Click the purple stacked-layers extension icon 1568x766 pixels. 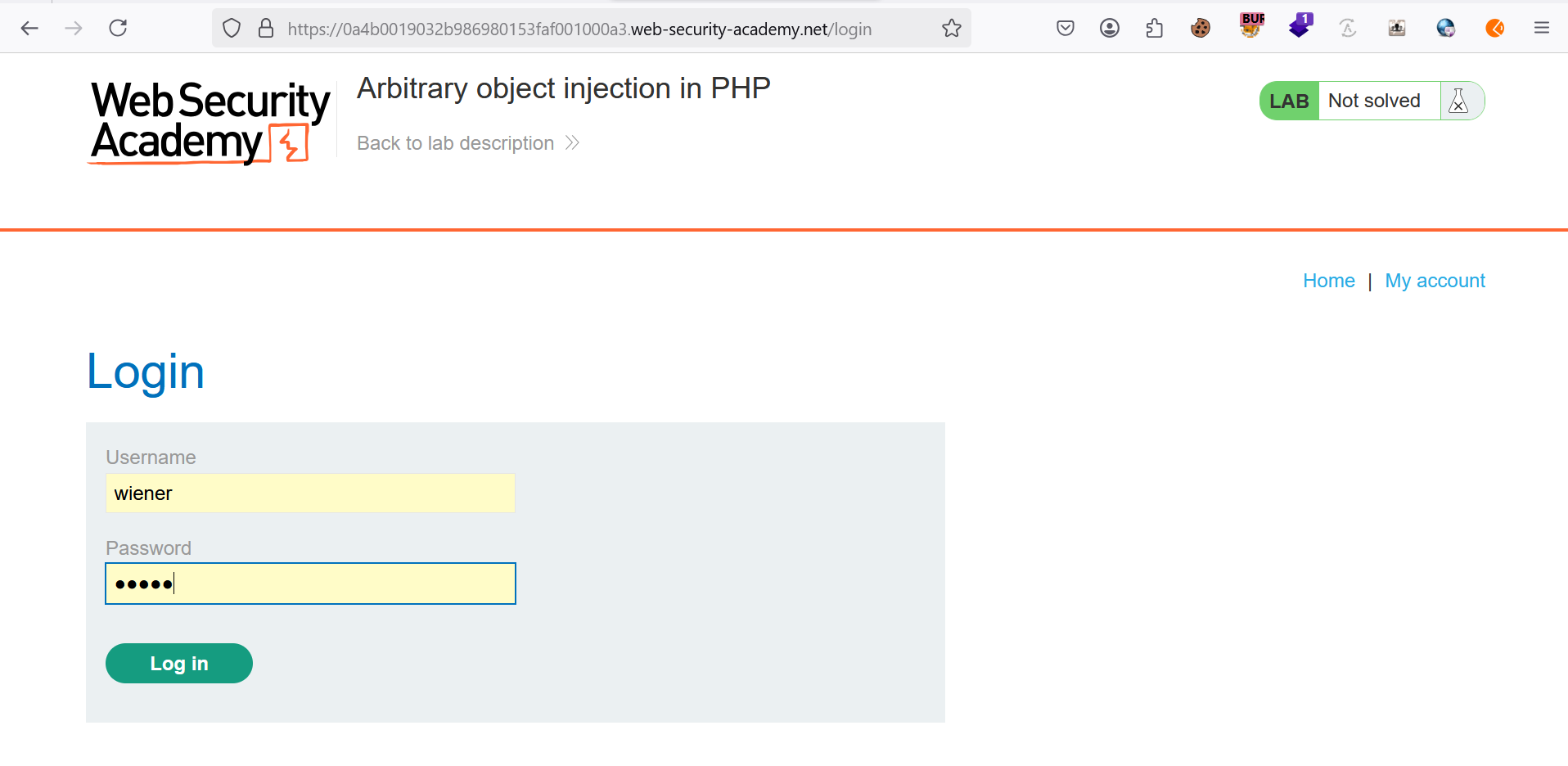click(1300, 27)
